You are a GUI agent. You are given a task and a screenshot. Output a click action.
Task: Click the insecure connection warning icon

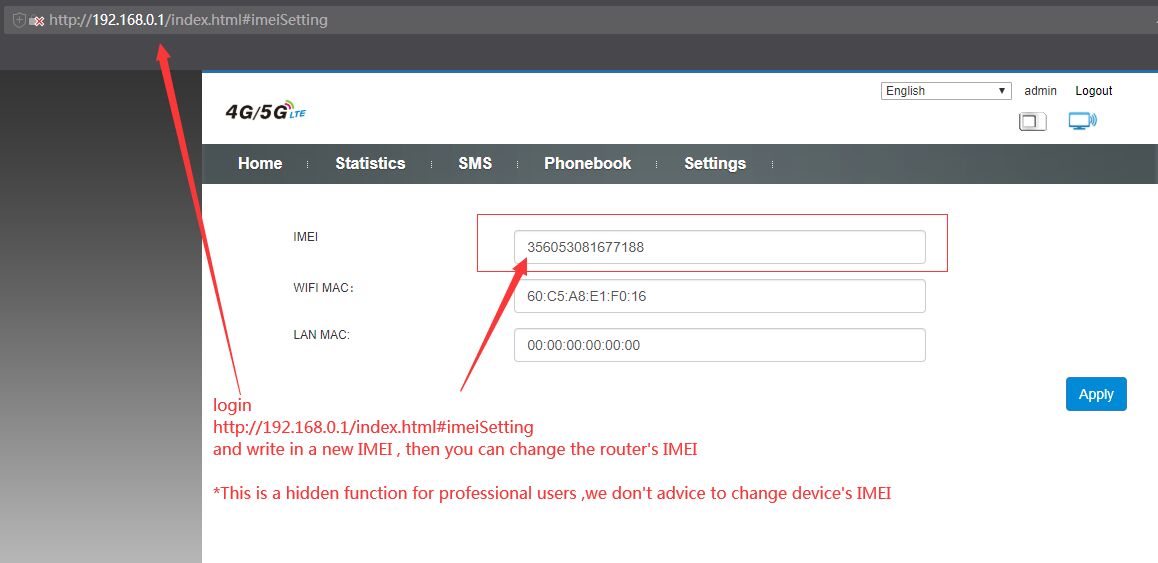click(x=36, y=21)
